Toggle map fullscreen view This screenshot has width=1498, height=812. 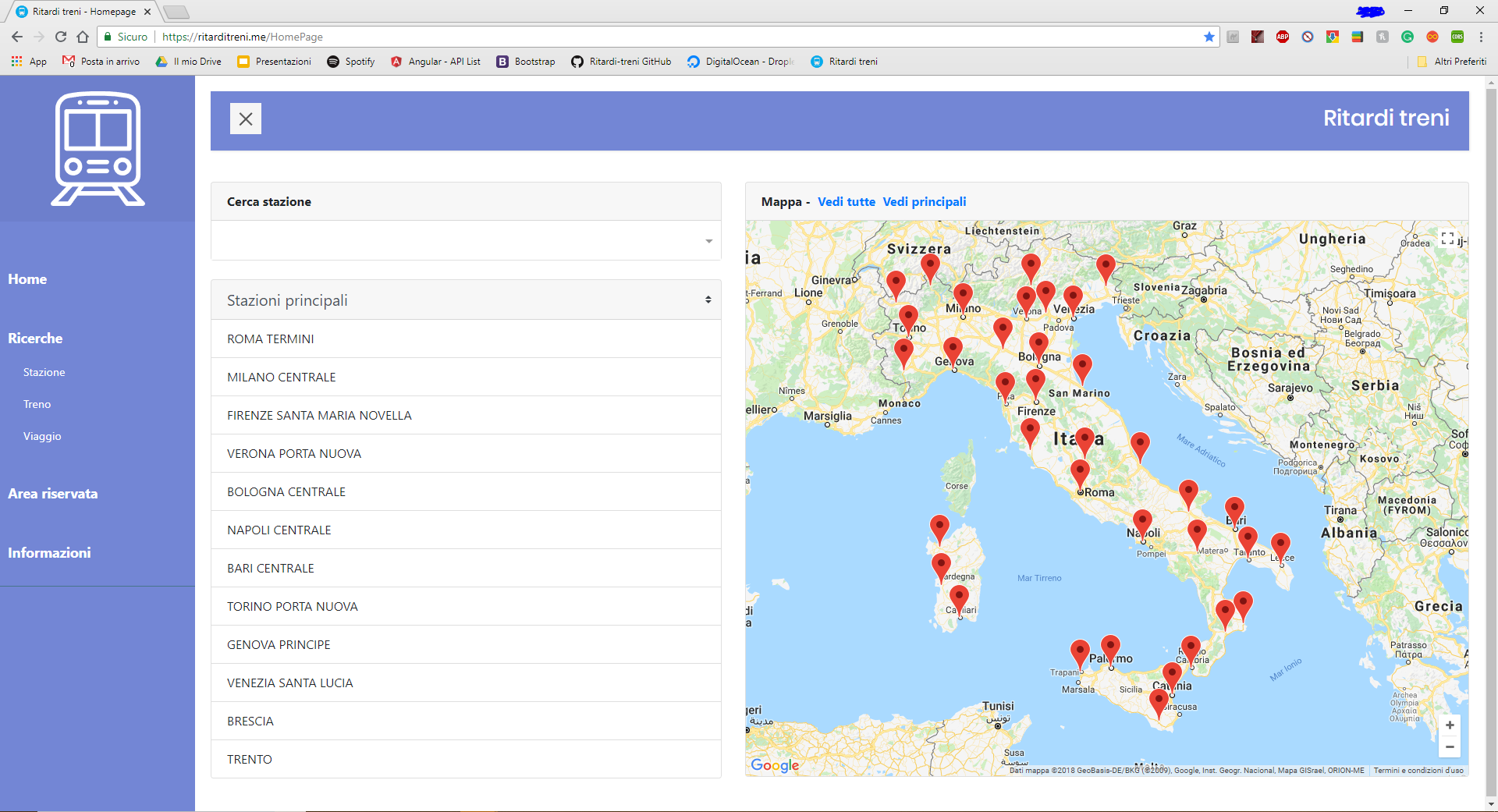tap(1447, 239)
